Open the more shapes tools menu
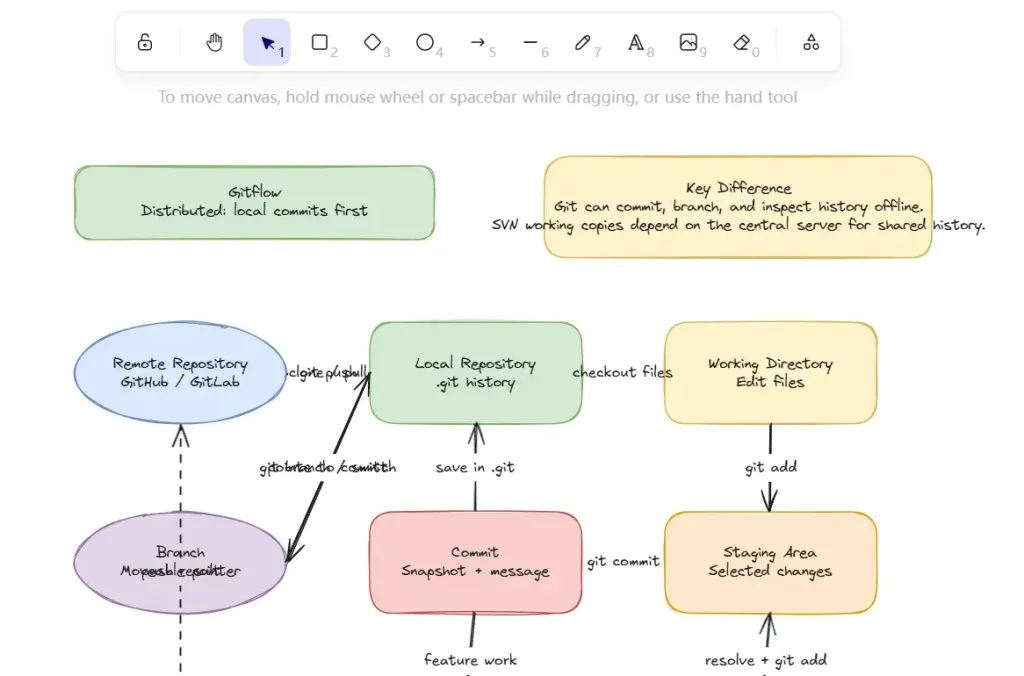This screenshot has height=676, width=1024. click(811, 43)
